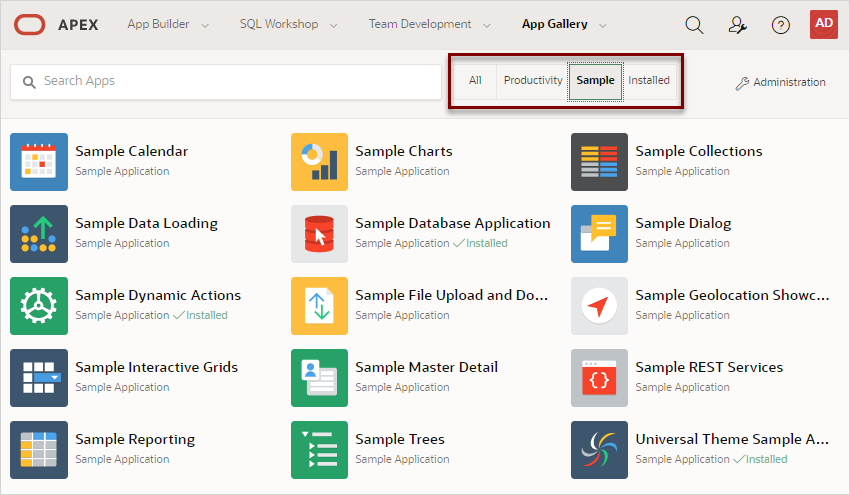Viewport: 850px width, 495px height.
Task: Open Universal Theme Sample A... title
Action: [x=732, y=440]
